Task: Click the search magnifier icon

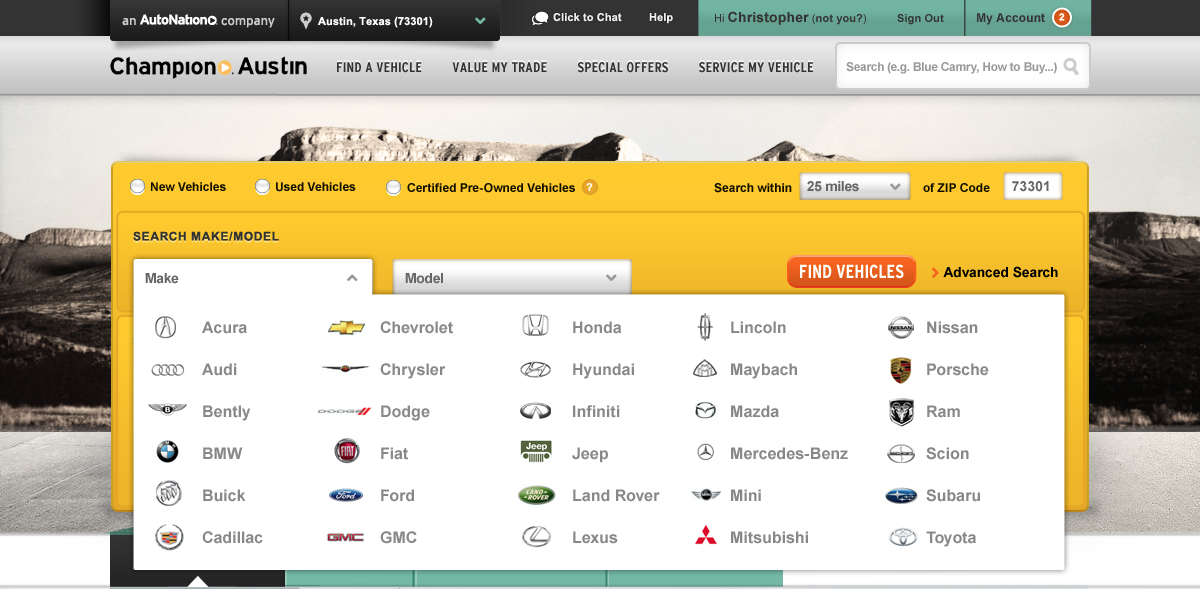Action: [1071, 67]
